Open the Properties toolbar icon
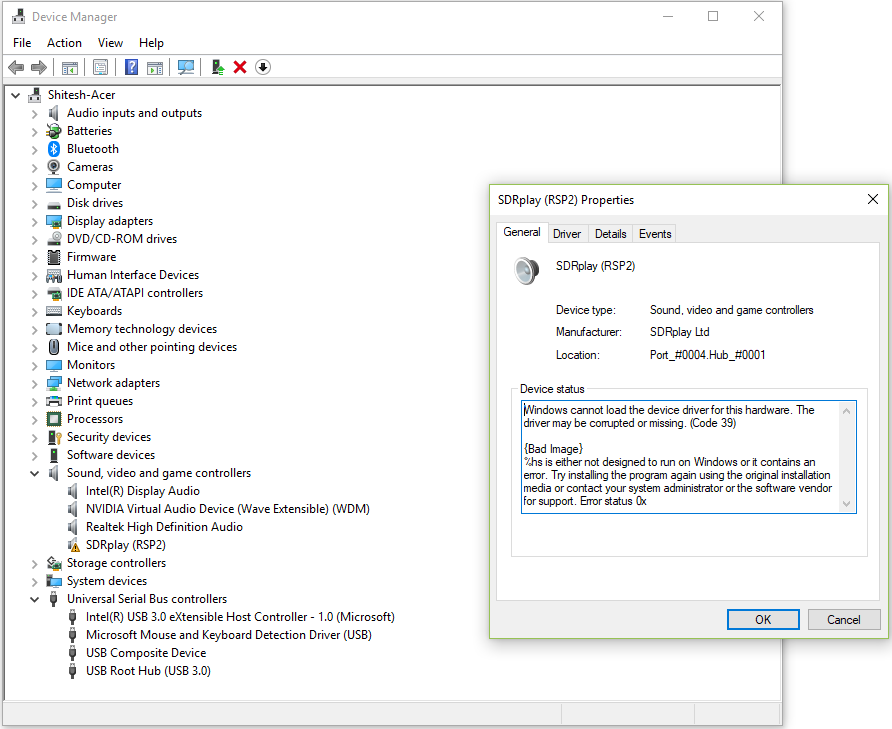The image size is (892, 729). coord(101,68)
